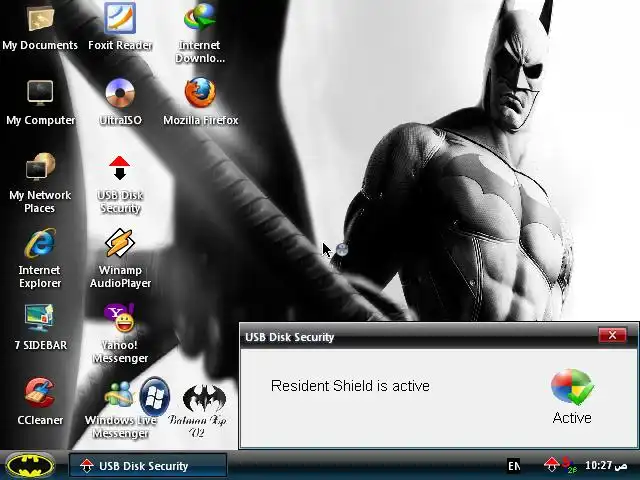This screenshot has height=480, width=640.
Task: Click the Windows orb desktop icon
Action: [x=155, y=397]
